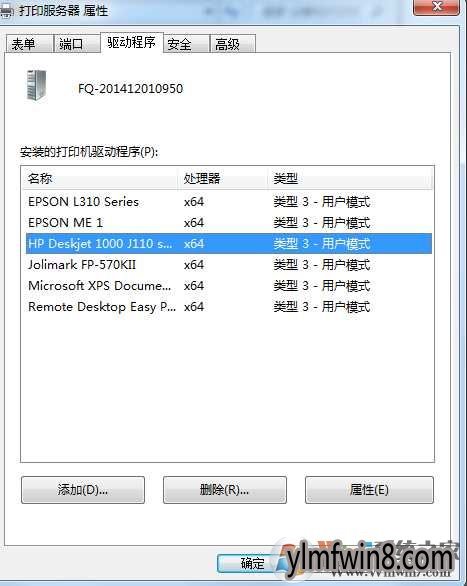Open driver 属性(E) button
The height and width of the screenshot is (586, 467).
tap(369, 490)
